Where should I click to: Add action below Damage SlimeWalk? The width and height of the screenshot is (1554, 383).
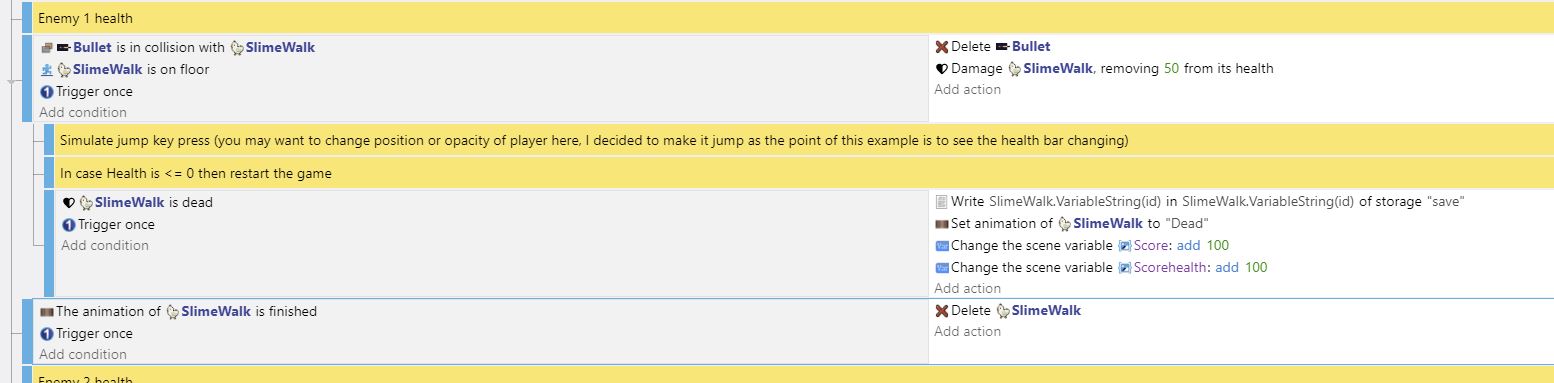click(967, 90)
